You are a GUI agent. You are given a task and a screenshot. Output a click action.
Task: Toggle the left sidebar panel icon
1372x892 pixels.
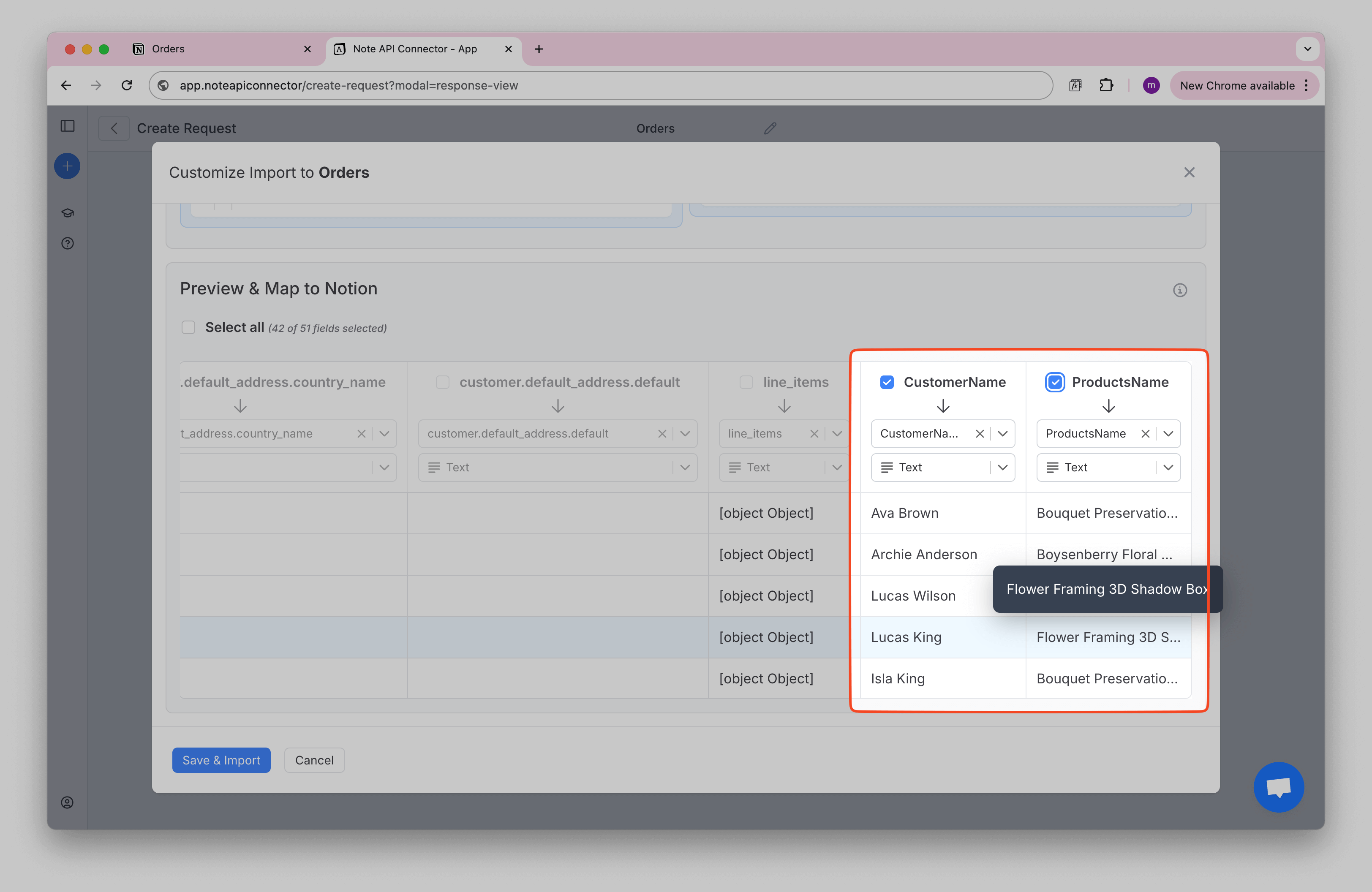pos(68,126)
